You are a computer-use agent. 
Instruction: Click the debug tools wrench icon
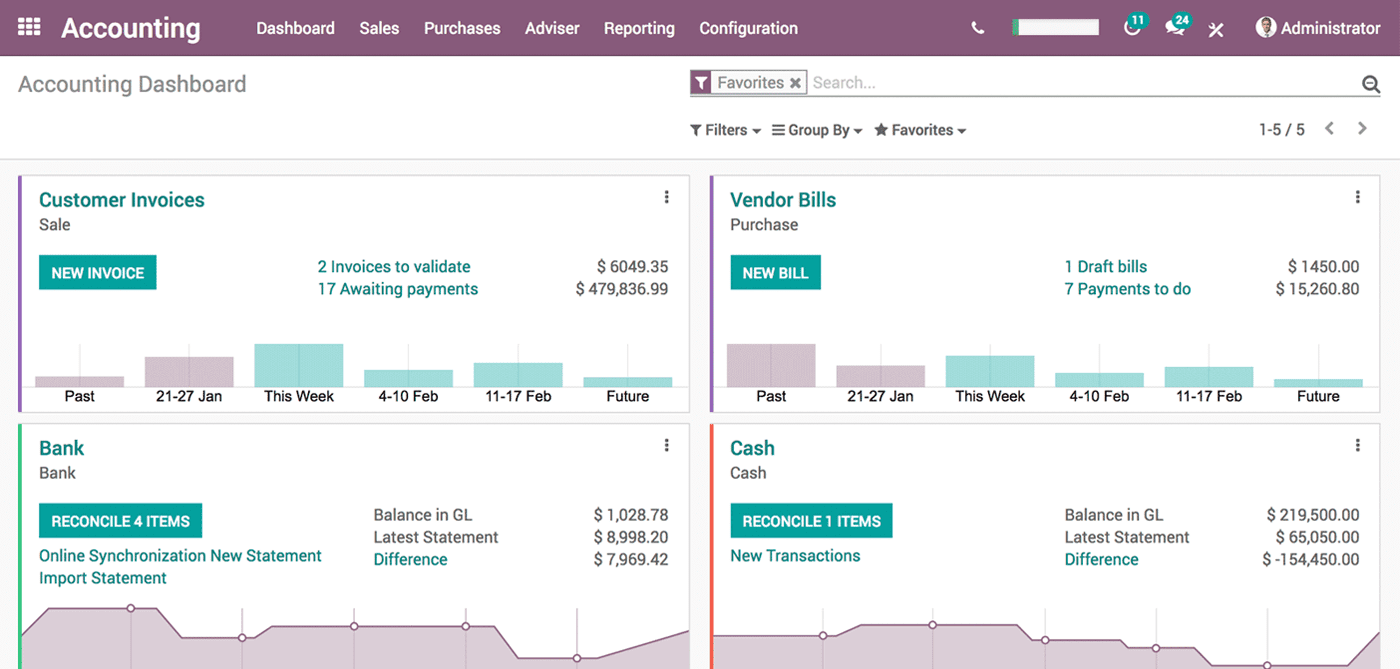1216,29
